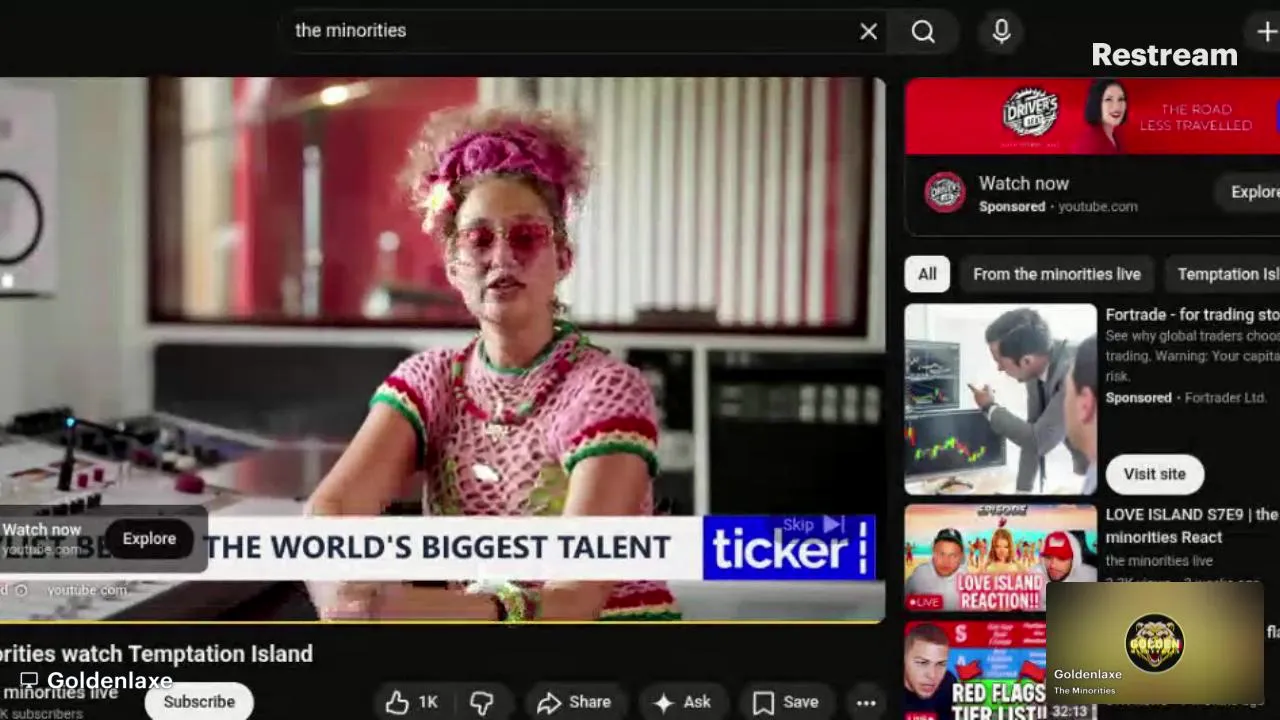
Task: Click the Goldenlaxe bear avatar overlay
Action: [1154, 643]
